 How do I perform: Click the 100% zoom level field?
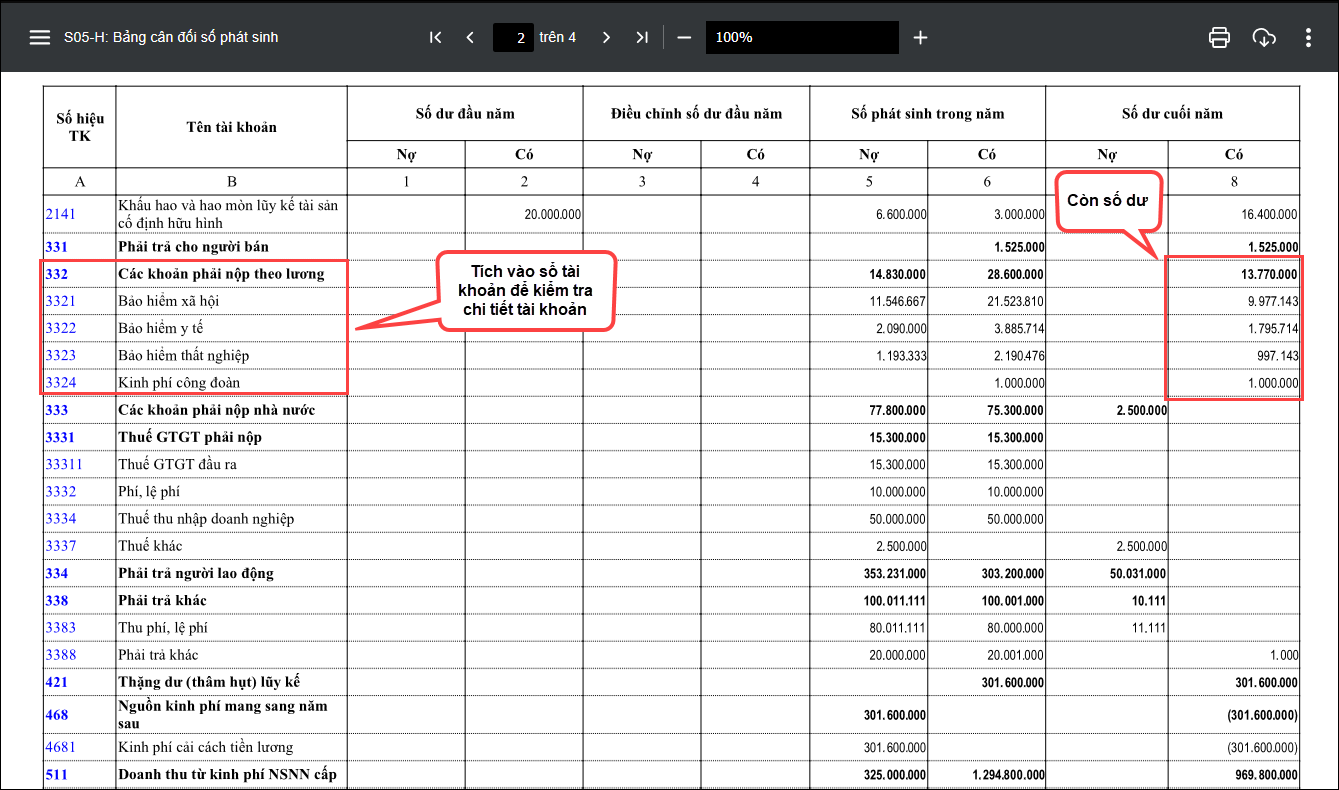(x=801, y=37)
